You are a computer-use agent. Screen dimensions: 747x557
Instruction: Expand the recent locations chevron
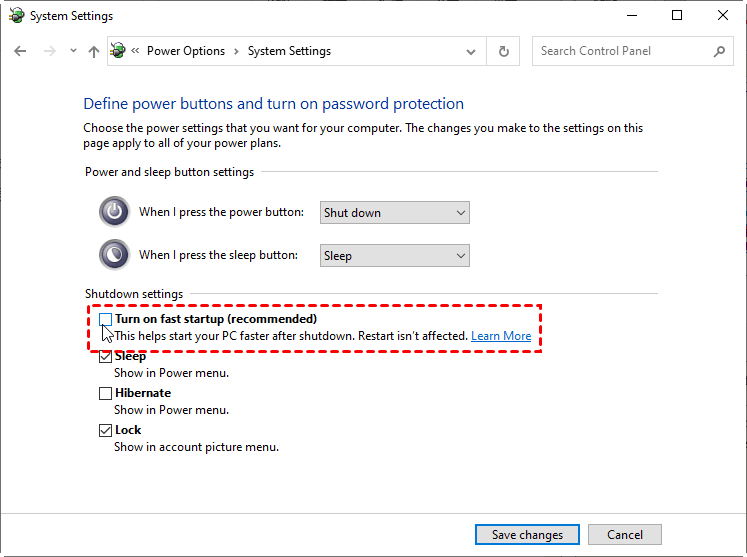coord(71,51)
